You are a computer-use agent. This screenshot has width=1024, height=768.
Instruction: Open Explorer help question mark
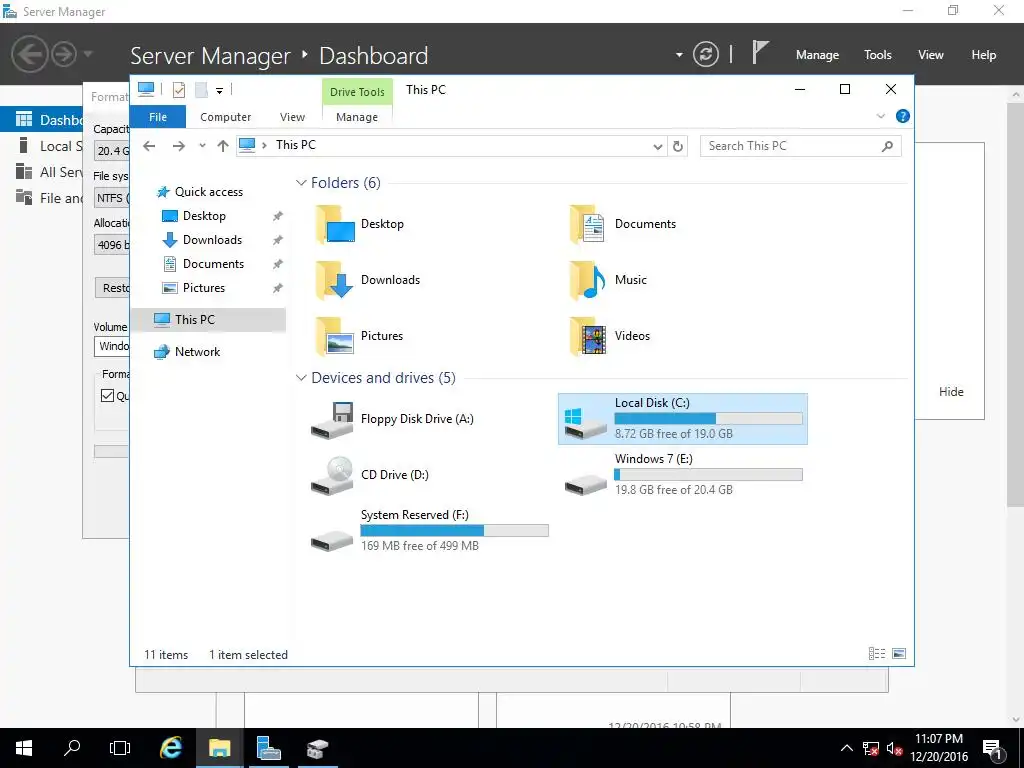point(903,116)
